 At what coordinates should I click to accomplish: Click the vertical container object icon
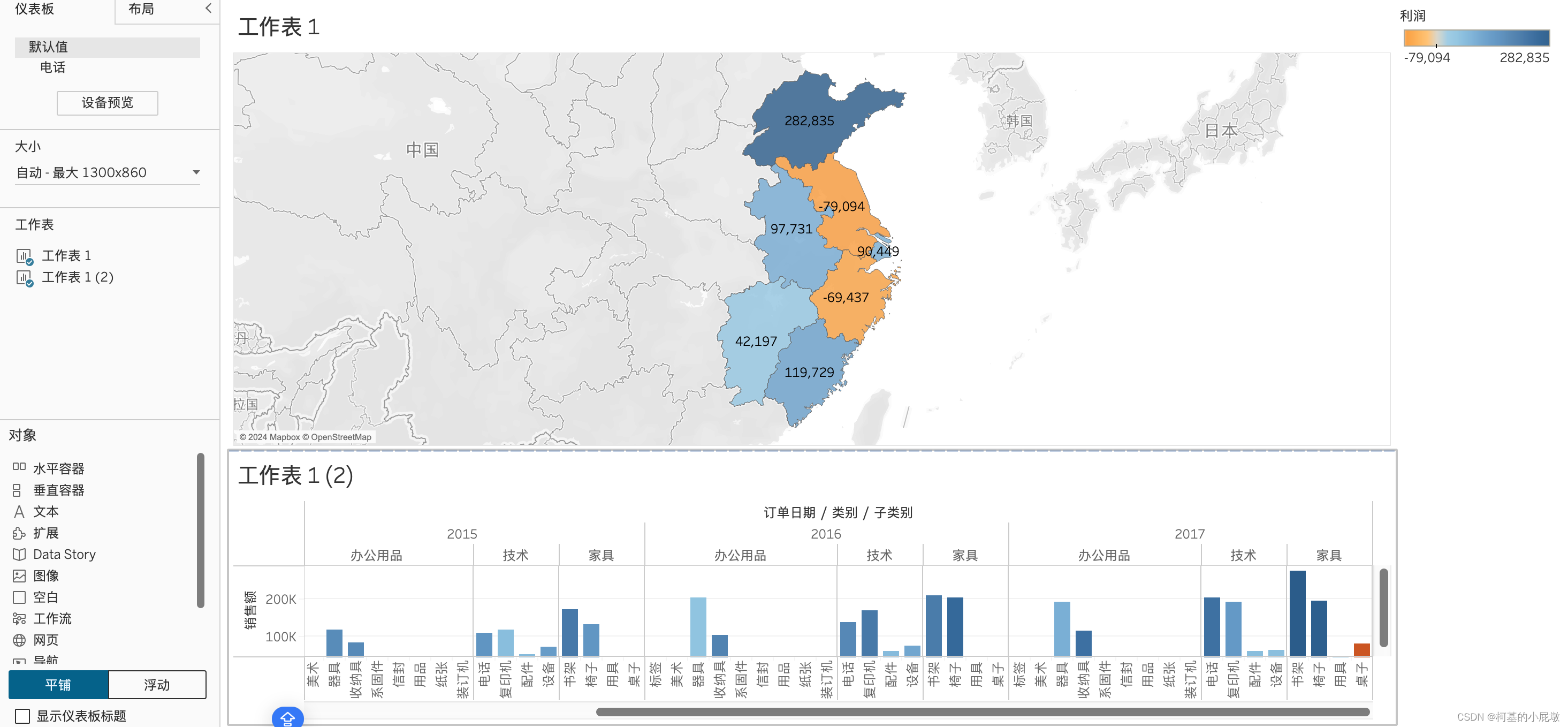[17, 489]
